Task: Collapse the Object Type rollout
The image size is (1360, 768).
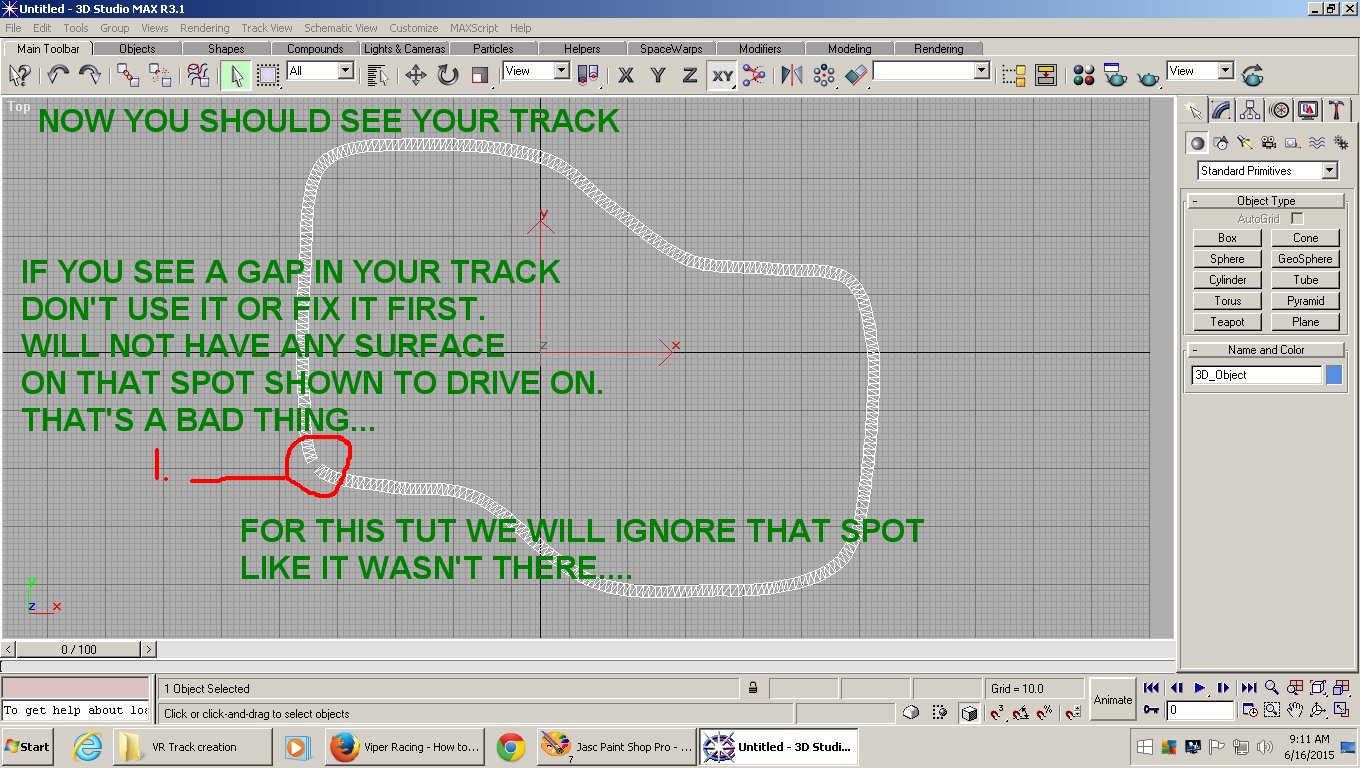Action: coord(1266,201)
